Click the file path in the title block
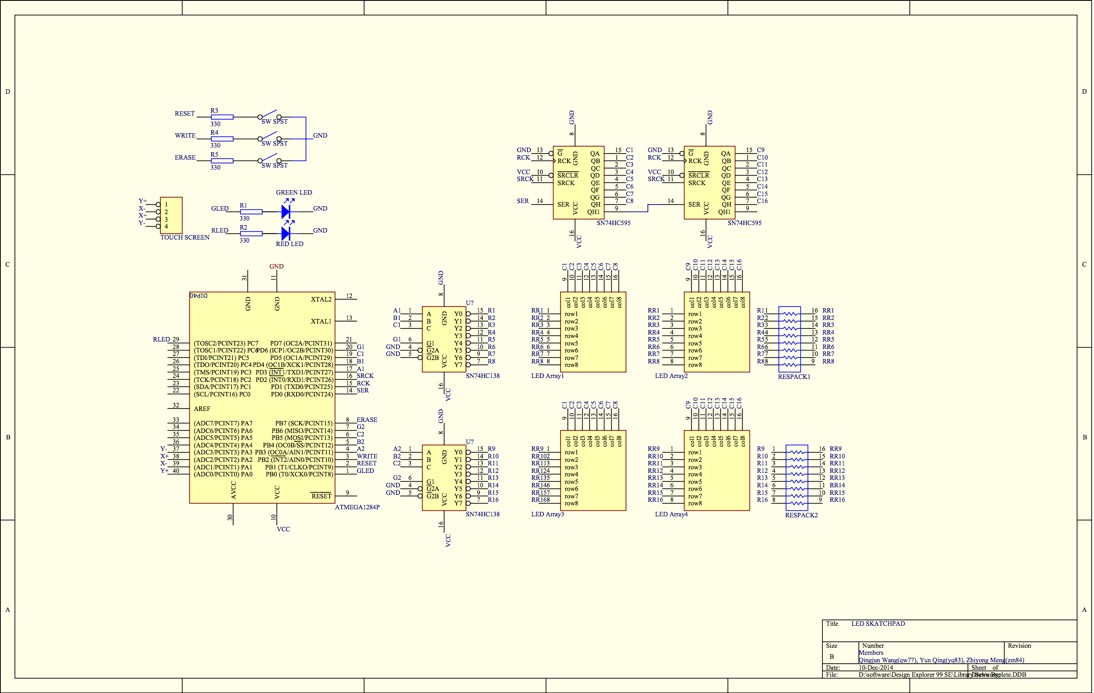1094x693 pixels. [x=942, y=675]
